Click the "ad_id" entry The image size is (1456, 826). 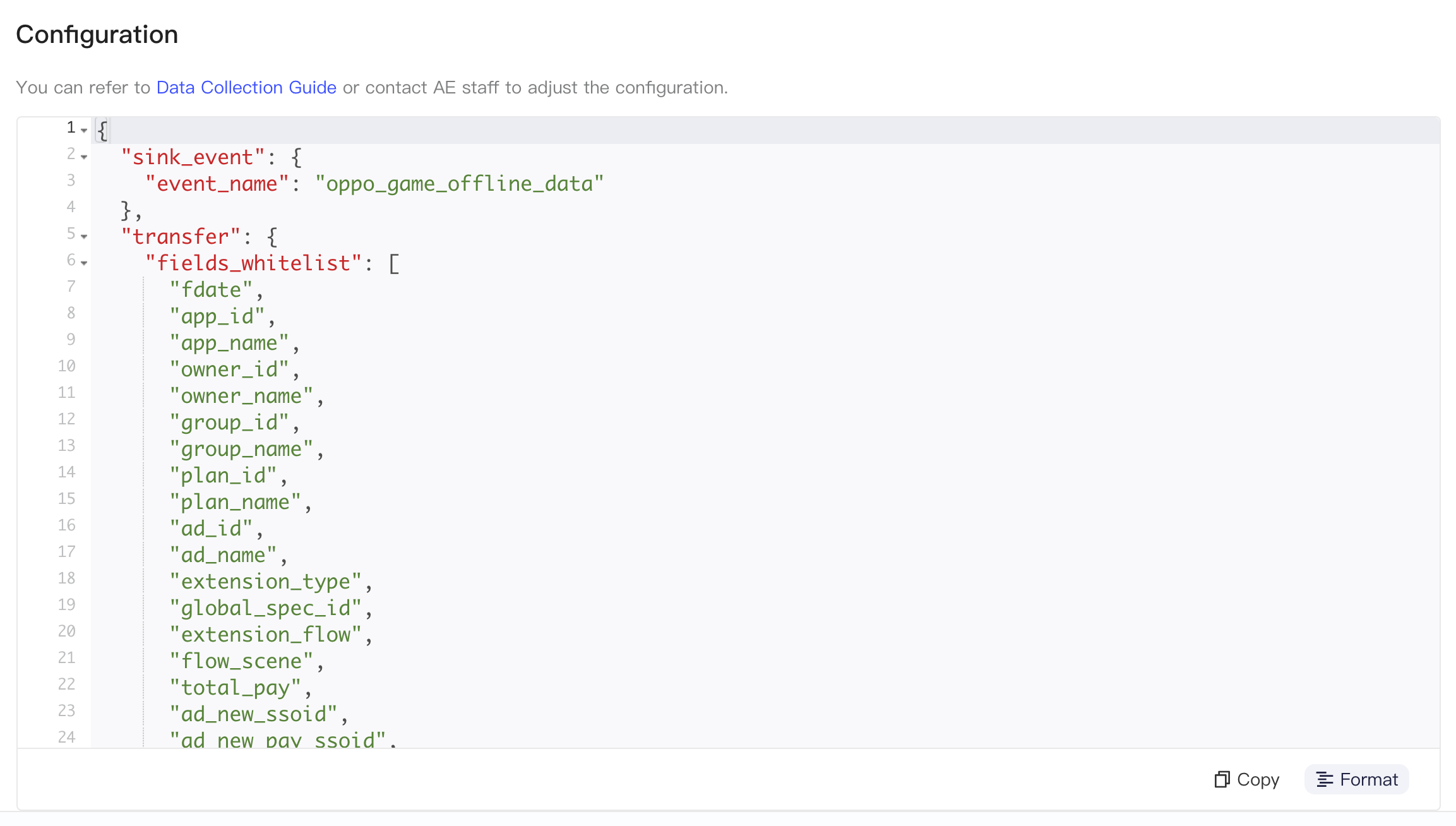(211, 528)
